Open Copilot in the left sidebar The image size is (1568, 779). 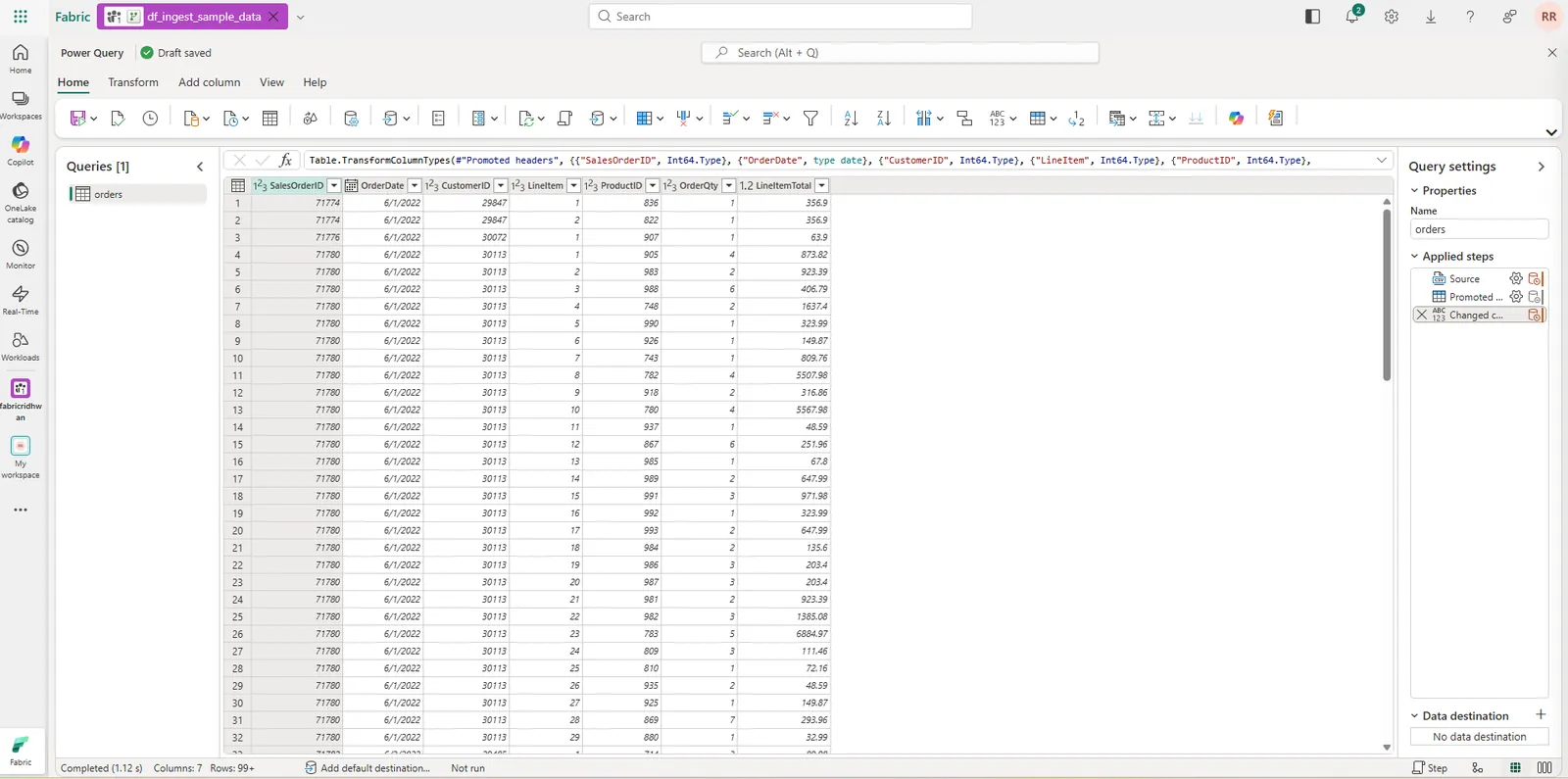pyautogui.click(x=21, y=151)
